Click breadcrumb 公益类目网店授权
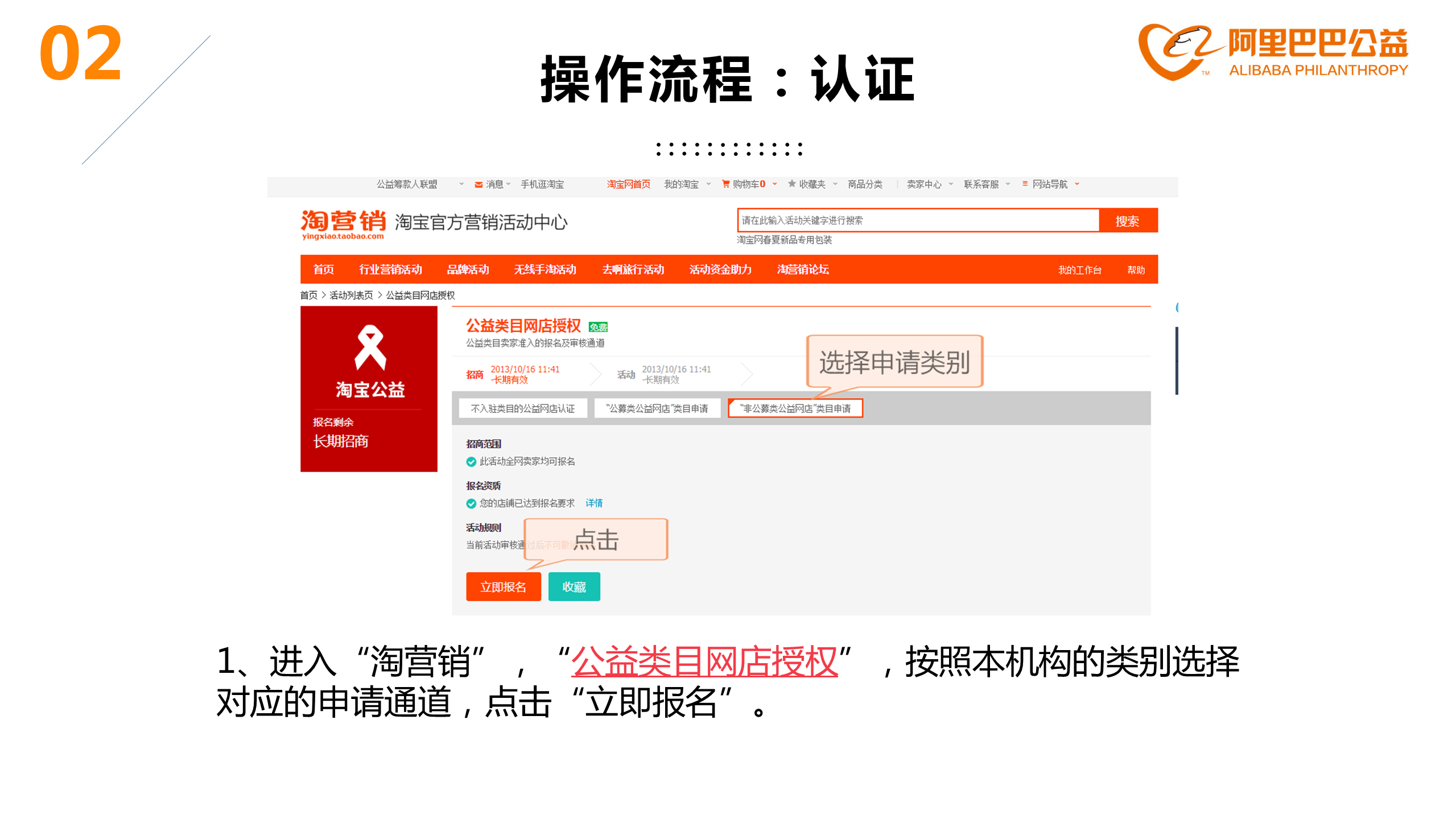This screenshot has height=819, width=1456. [420, 295]
